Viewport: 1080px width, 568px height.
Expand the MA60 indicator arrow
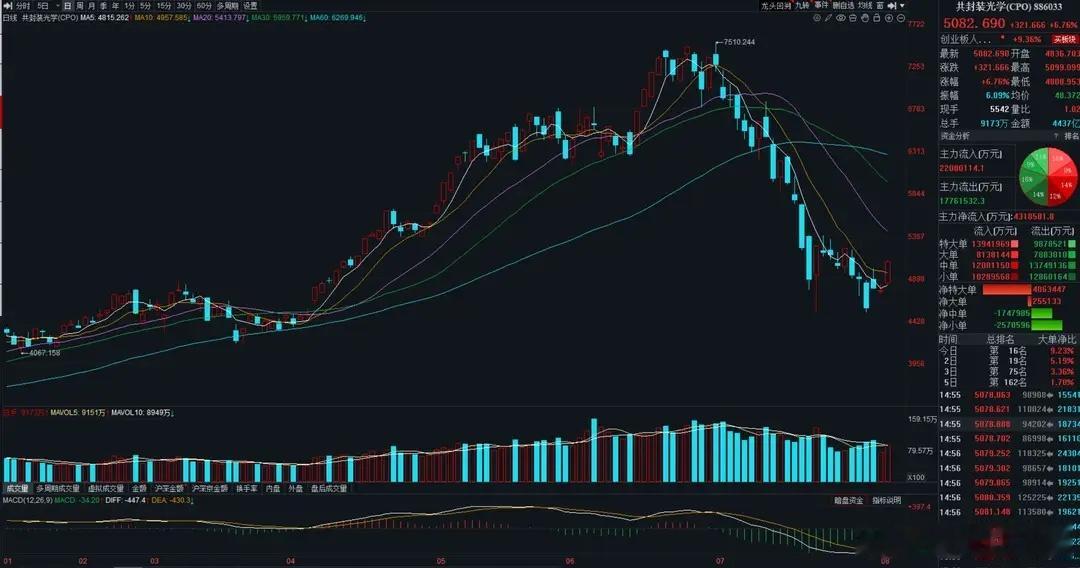(364, 19)
